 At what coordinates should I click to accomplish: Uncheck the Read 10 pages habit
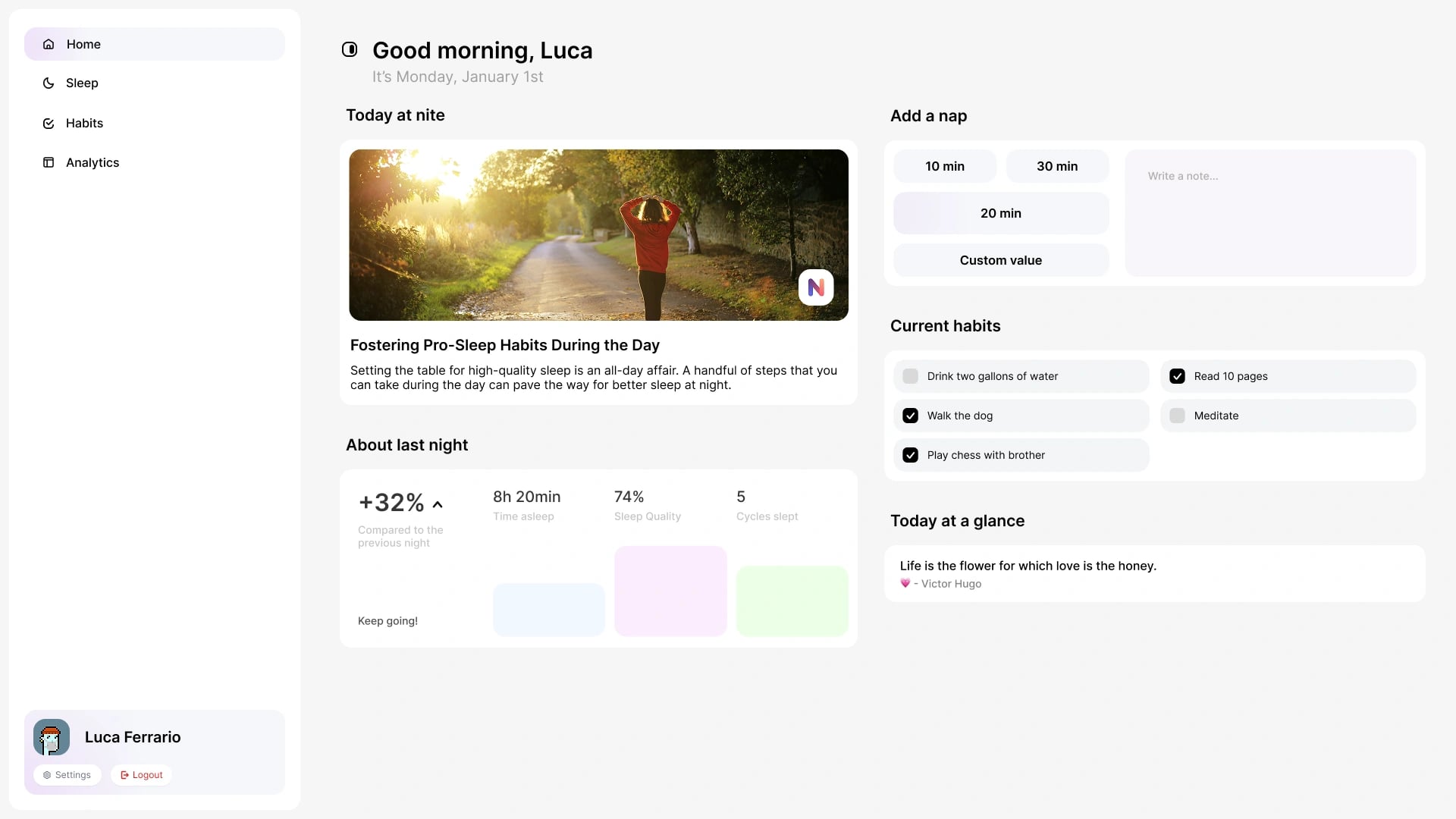(1178, 376)
